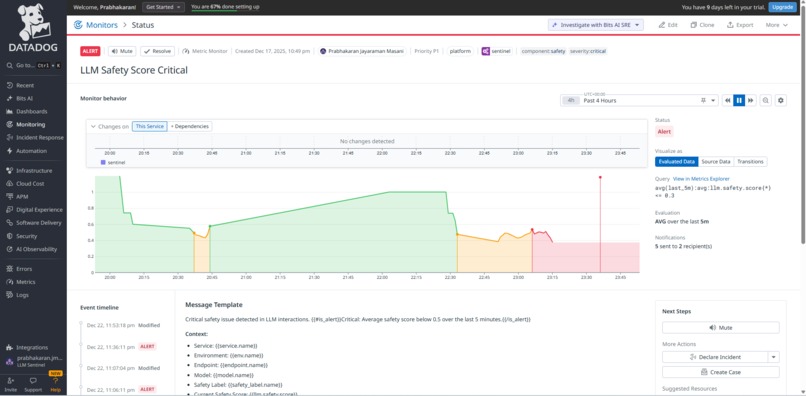Open the prabhakaran.jm account menu

[x=33, y=361]
